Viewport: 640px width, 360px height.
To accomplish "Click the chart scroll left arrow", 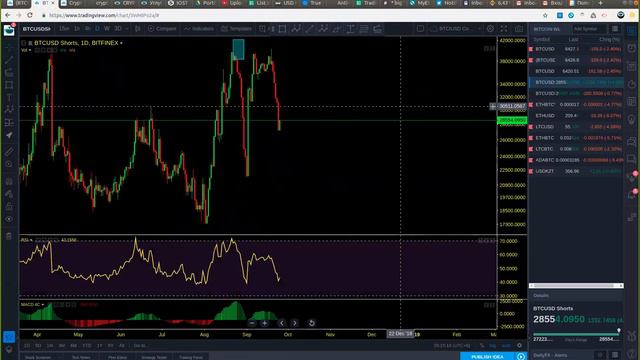I will click(x=282, y=323).
